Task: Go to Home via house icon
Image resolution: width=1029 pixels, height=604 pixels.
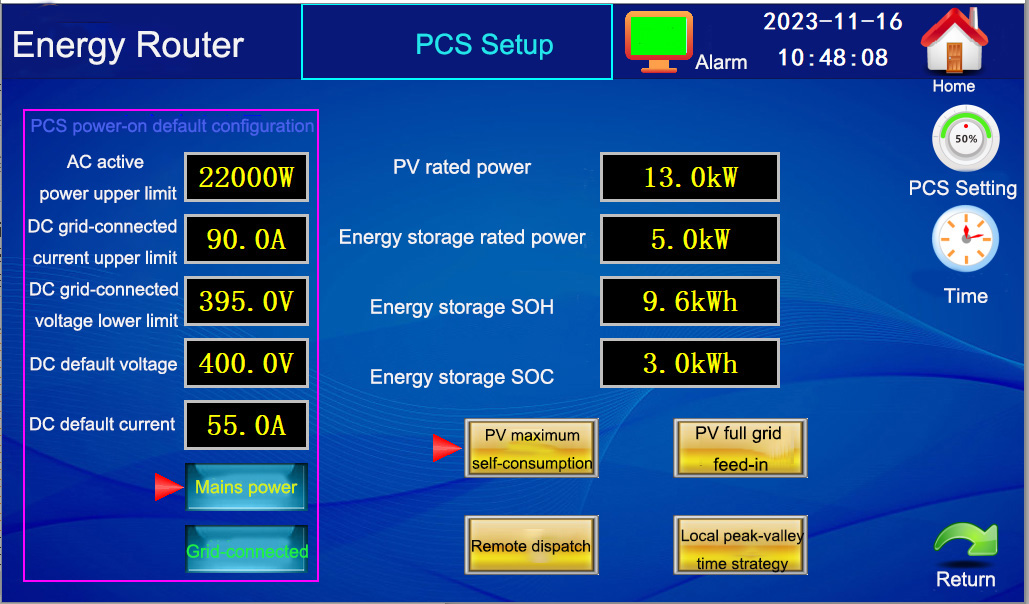Action: click(x=954, y=39)
